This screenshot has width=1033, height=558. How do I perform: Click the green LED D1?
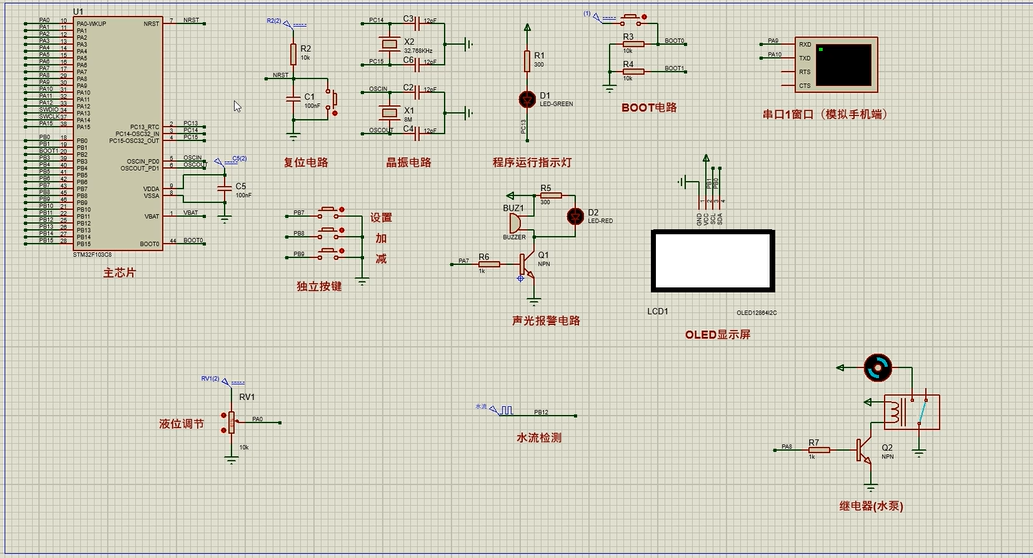[x=528, y=98]
